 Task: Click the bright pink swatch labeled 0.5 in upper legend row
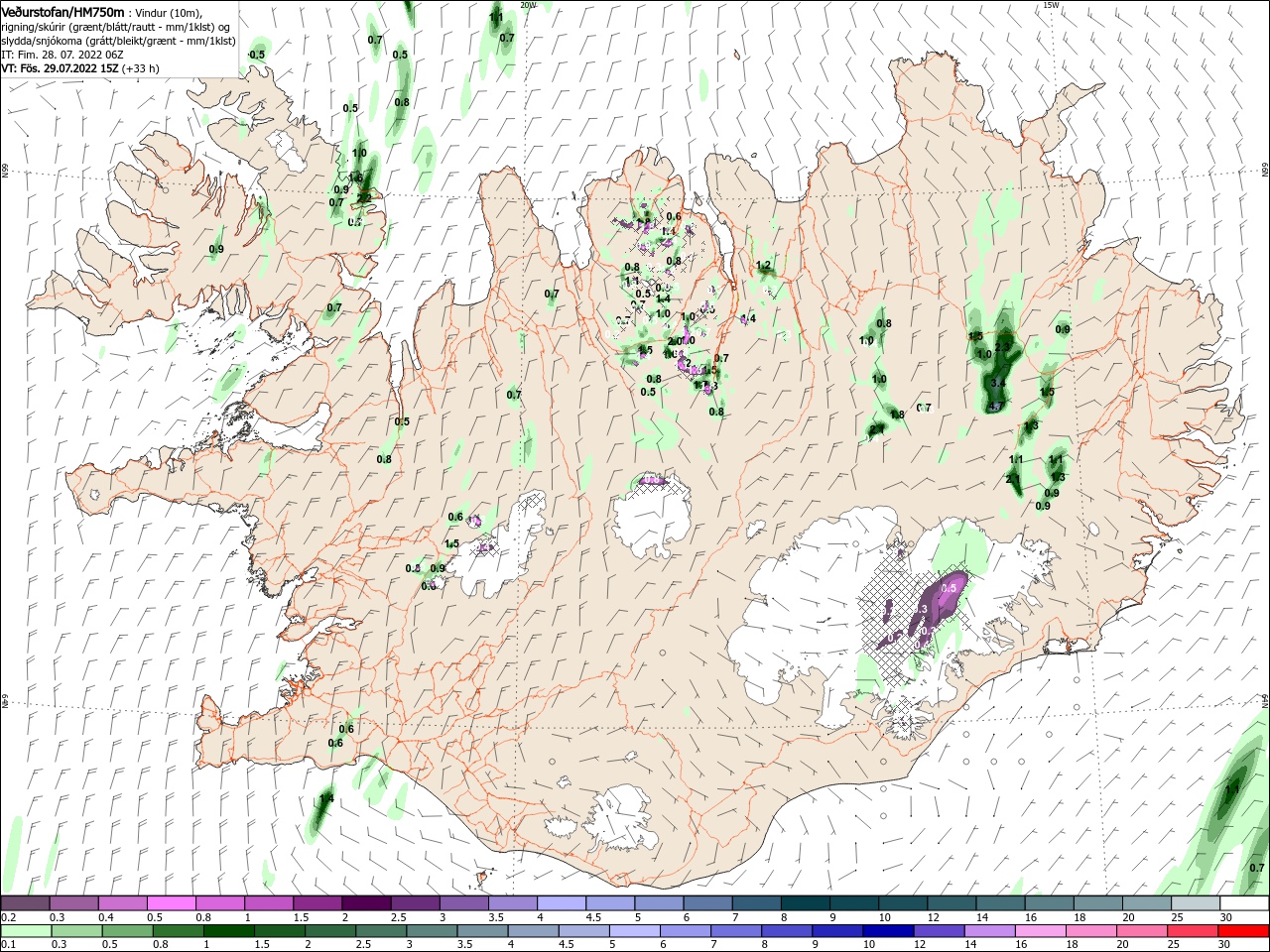172,903
